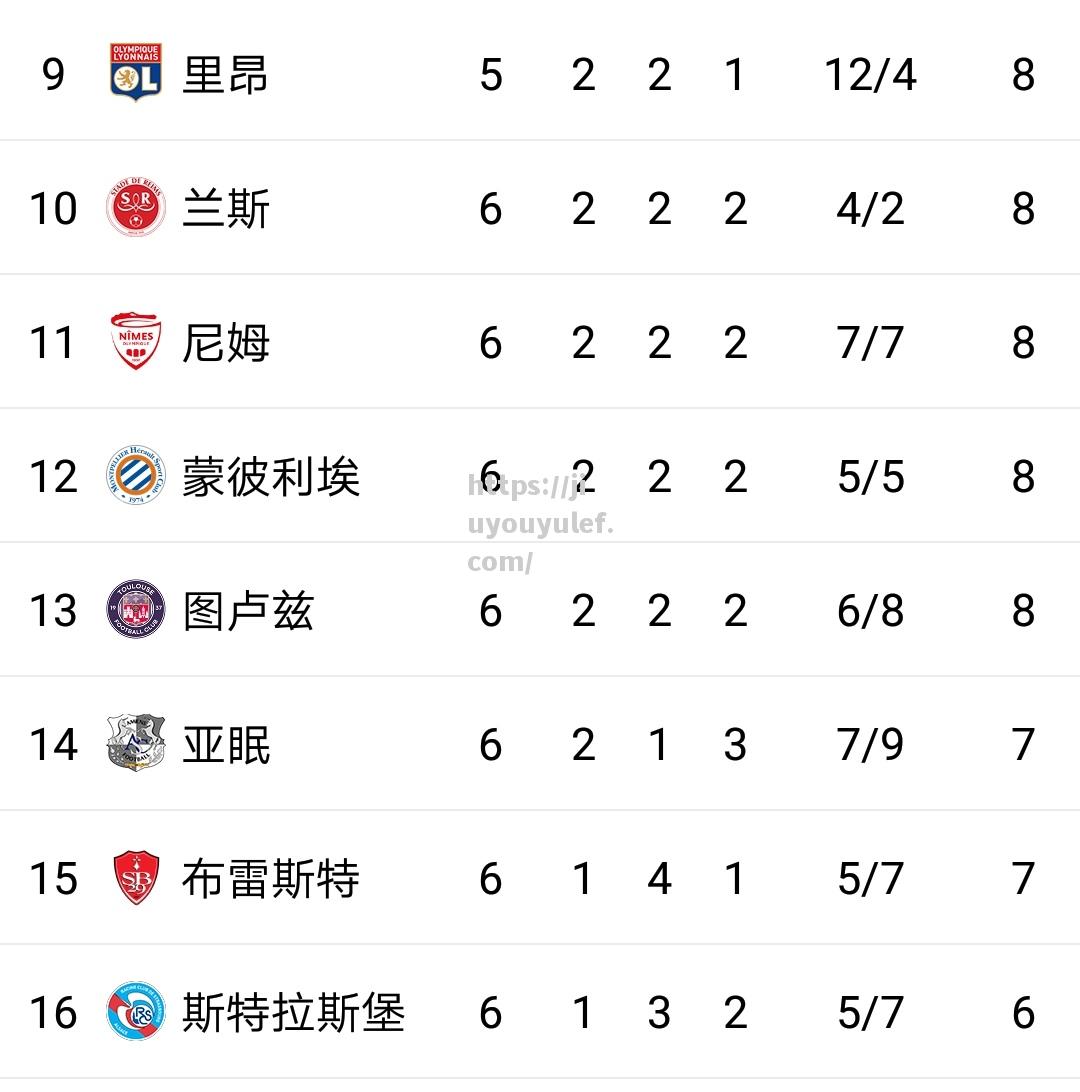Select 图卢兹 team name
Viewport: 1080px width, 1092px height.
(x=248, y=611)
